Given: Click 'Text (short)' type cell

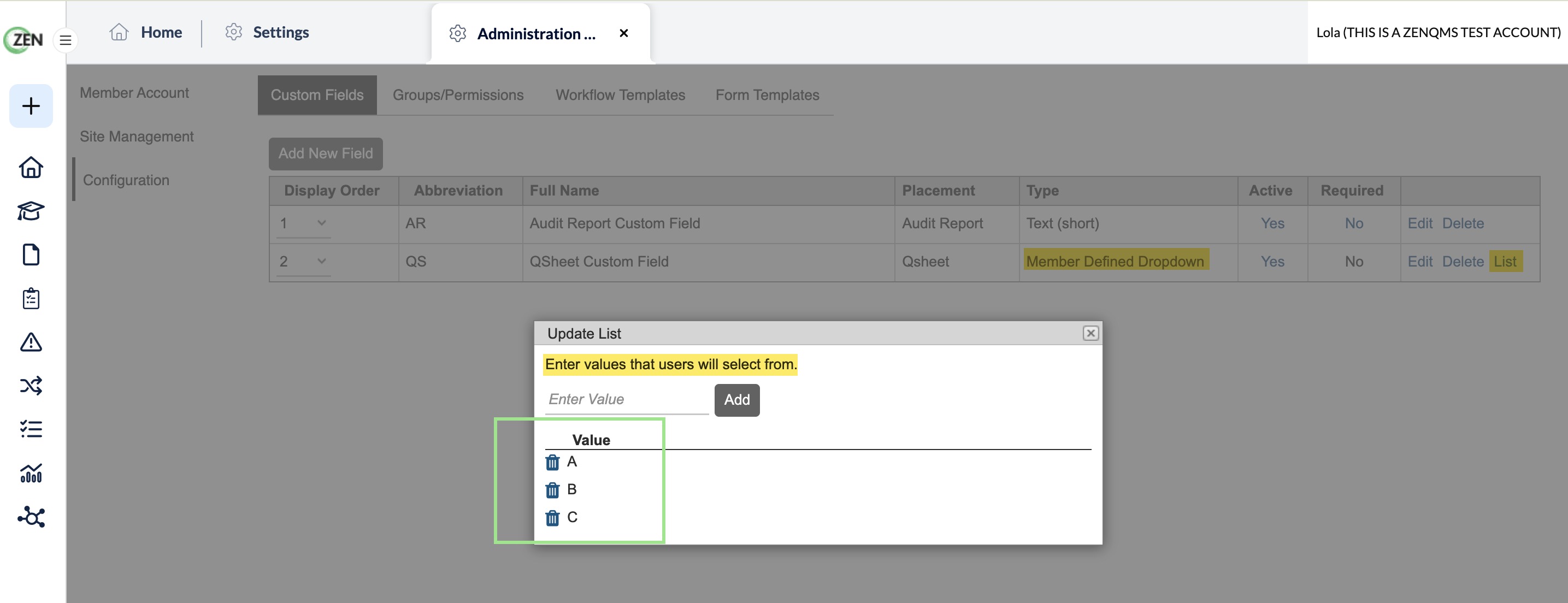Looking at the screenshot, I should pos(1128,223).
